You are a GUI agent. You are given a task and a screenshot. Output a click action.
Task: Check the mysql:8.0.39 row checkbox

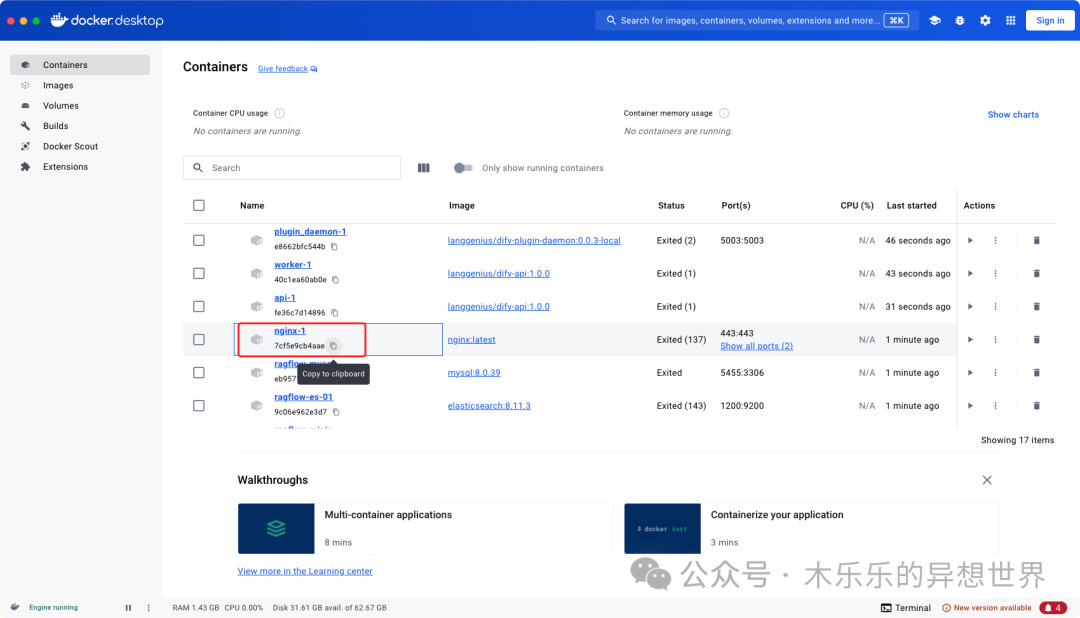(199, 373)
